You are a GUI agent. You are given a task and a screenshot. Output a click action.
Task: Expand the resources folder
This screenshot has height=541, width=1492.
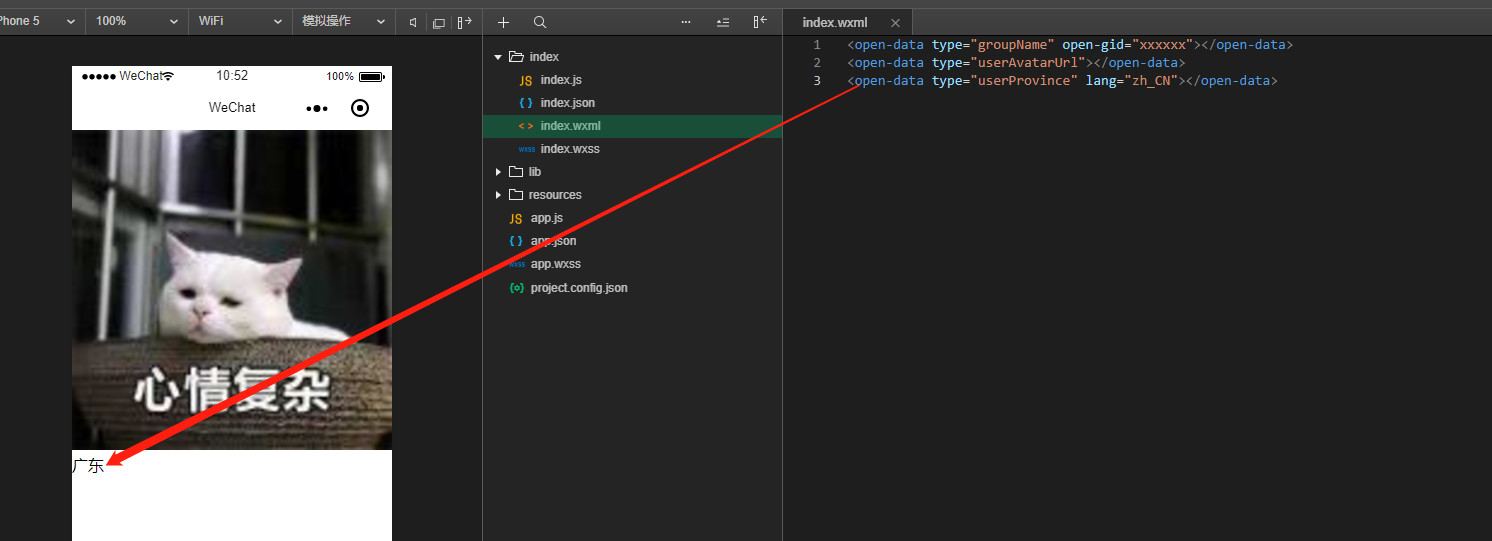[x=498, y=195]
